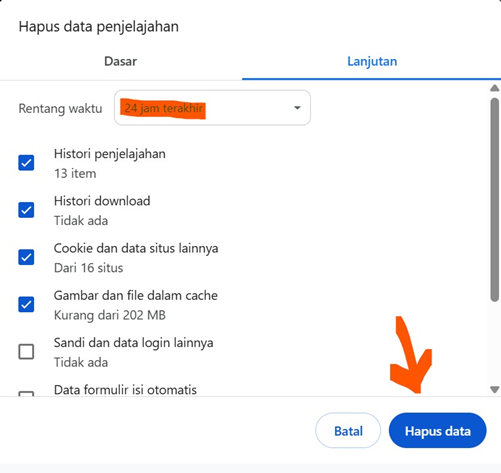Click the time range dropdown arrow icon

297,108
